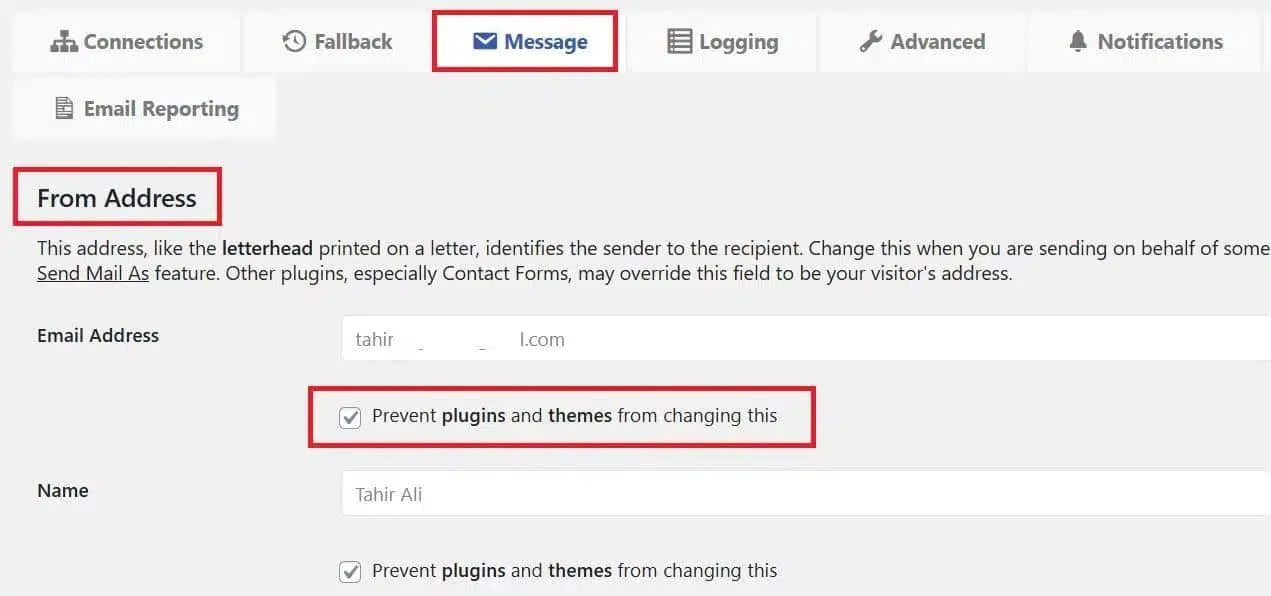Viewport: 1271px width, 596px height.
Task: Click the bell icon beside Notifications
Action: coord(1077,42)
